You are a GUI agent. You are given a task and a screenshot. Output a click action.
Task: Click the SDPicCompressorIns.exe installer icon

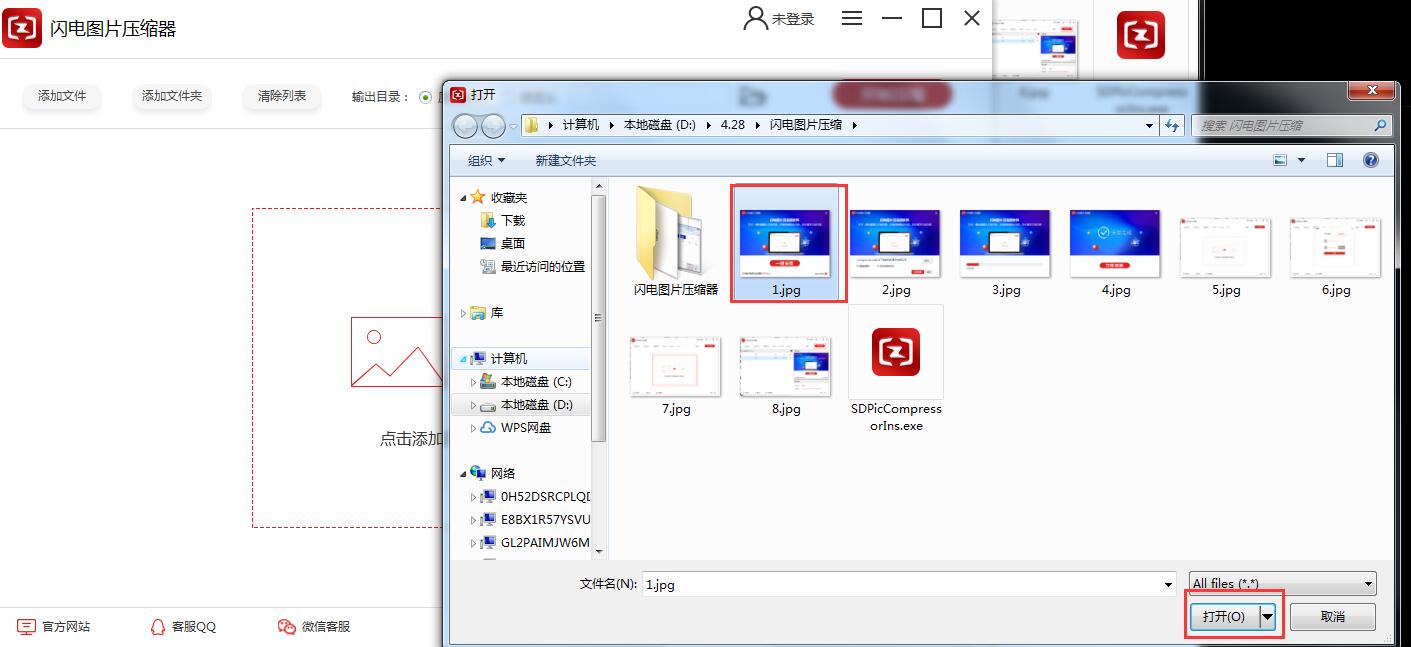tap(895, 352)
